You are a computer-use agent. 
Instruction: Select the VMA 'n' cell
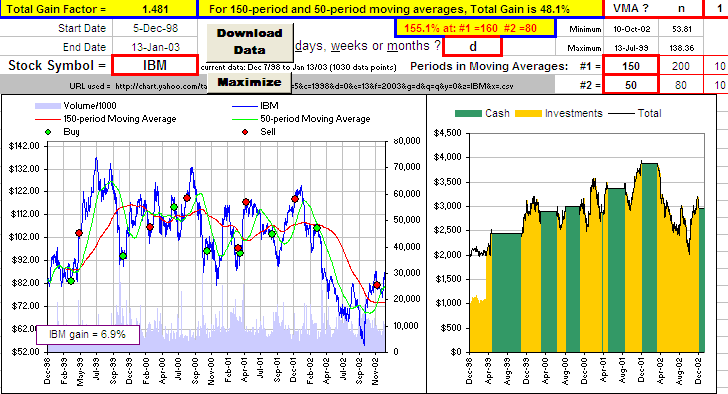pyautogui.click(x=681, y=9)
